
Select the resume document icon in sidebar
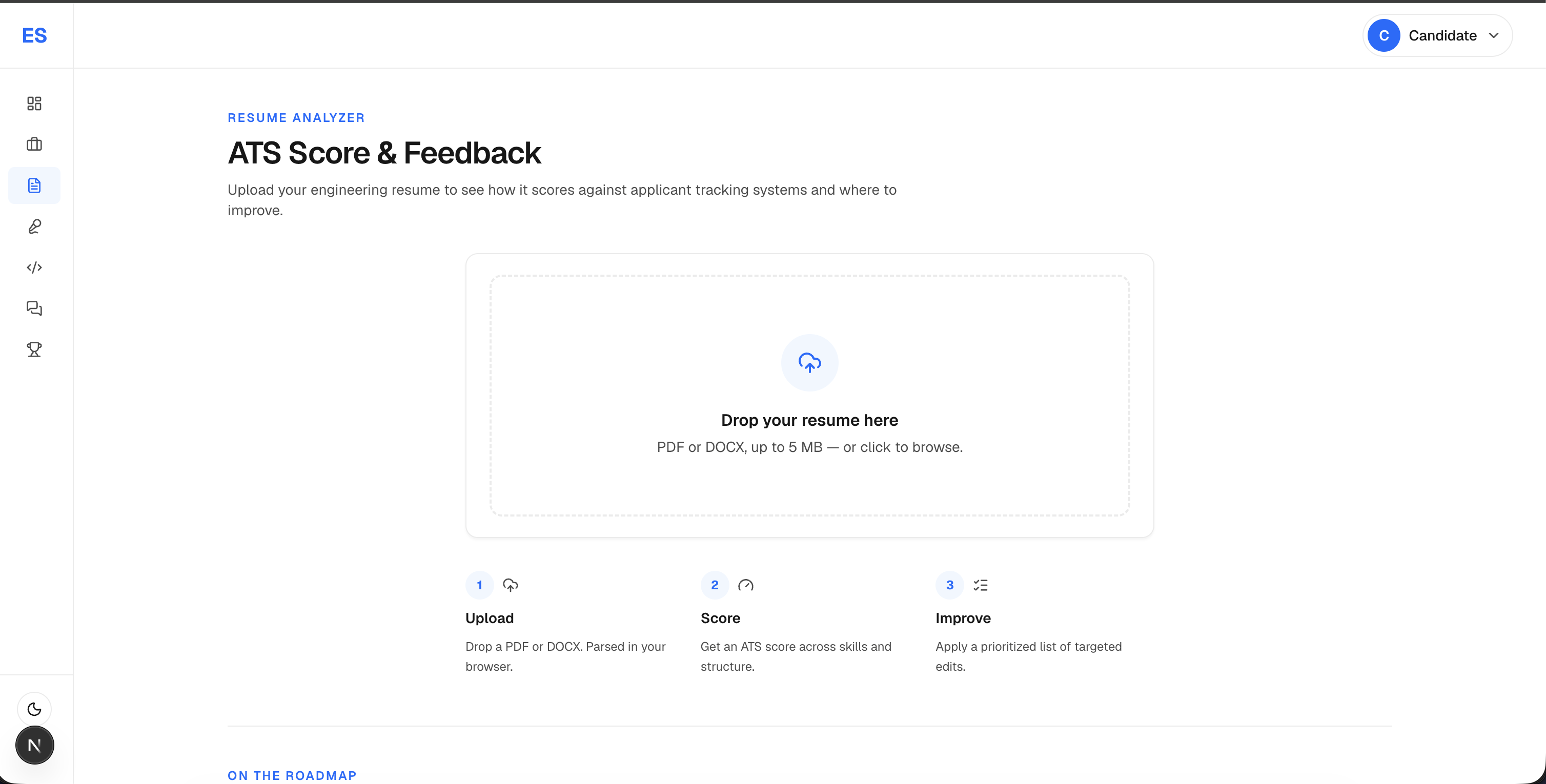pyautogui.click(x=34, y=185)
